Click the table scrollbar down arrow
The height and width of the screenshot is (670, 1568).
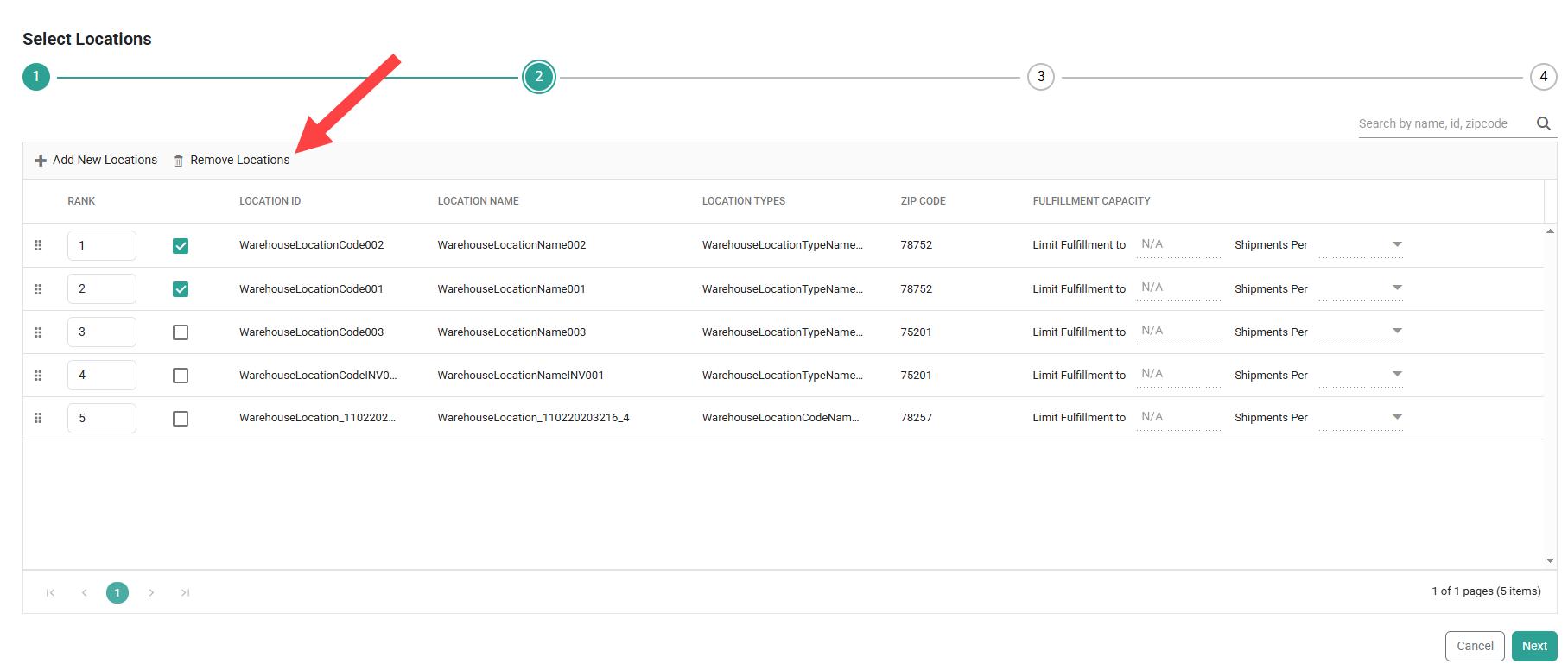point(1551,560)
